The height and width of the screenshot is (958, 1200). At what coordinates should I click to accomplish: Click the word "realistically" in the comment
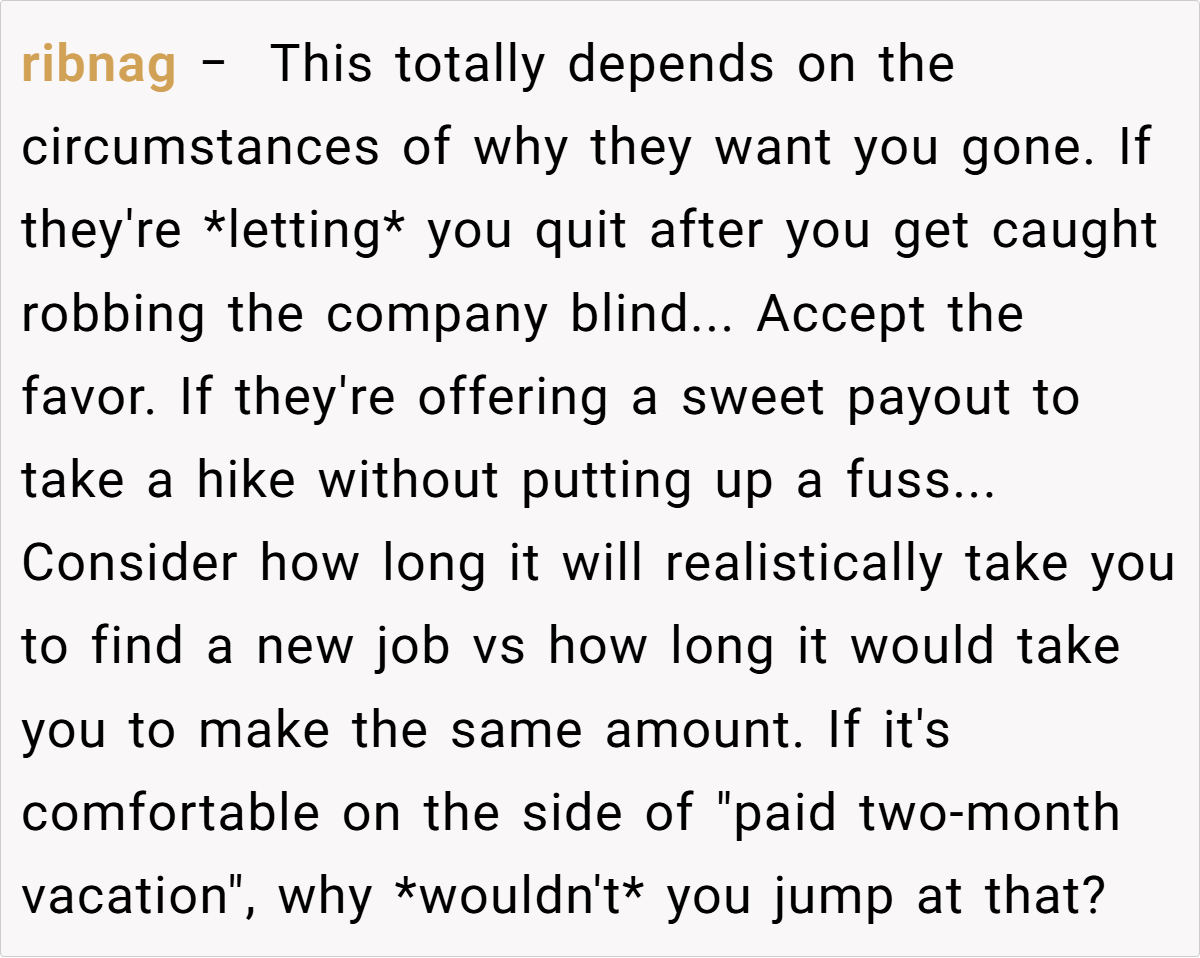tap(803, 565)
